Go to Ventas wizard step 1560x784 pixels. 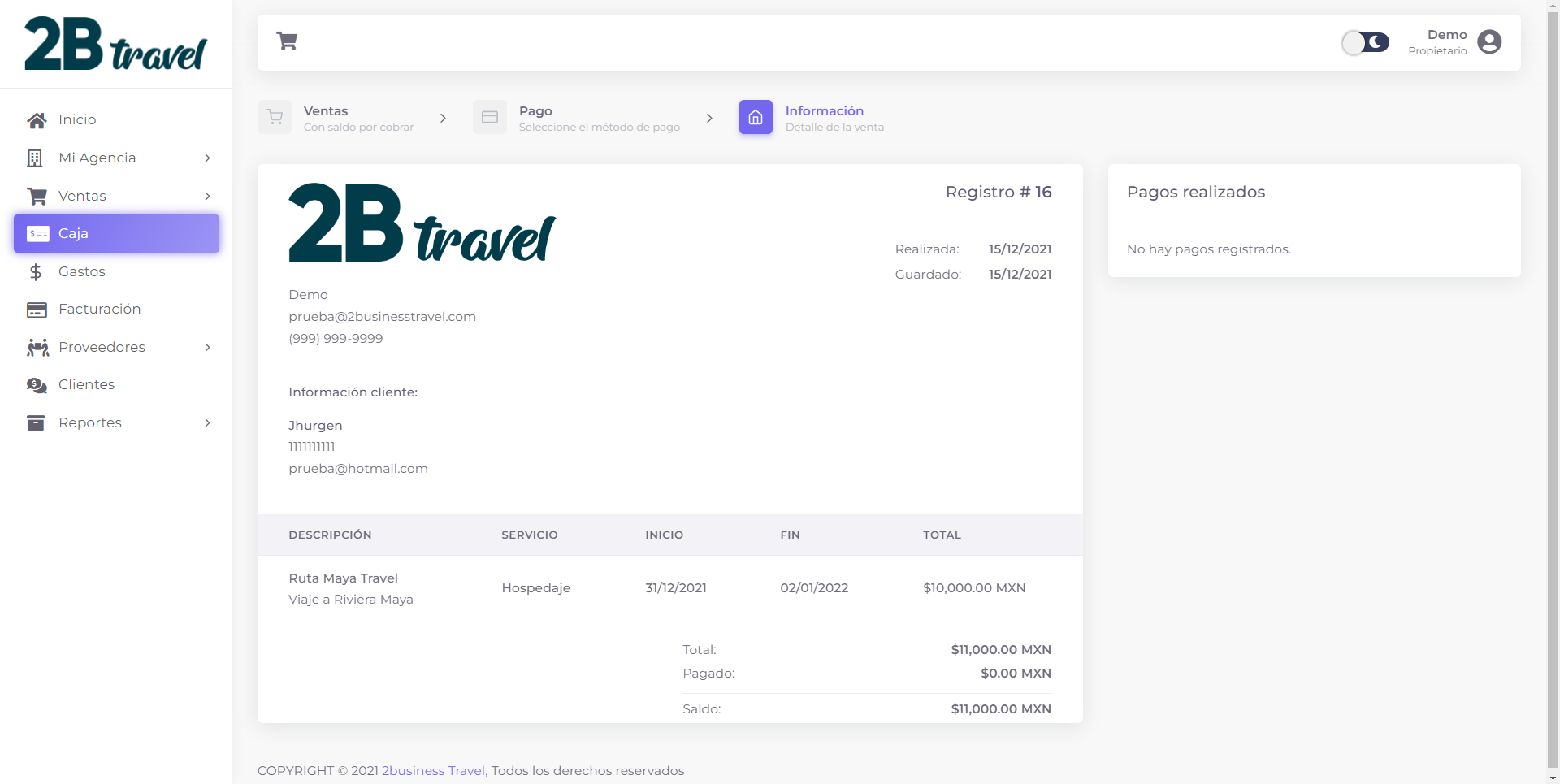tap(336, 118)
